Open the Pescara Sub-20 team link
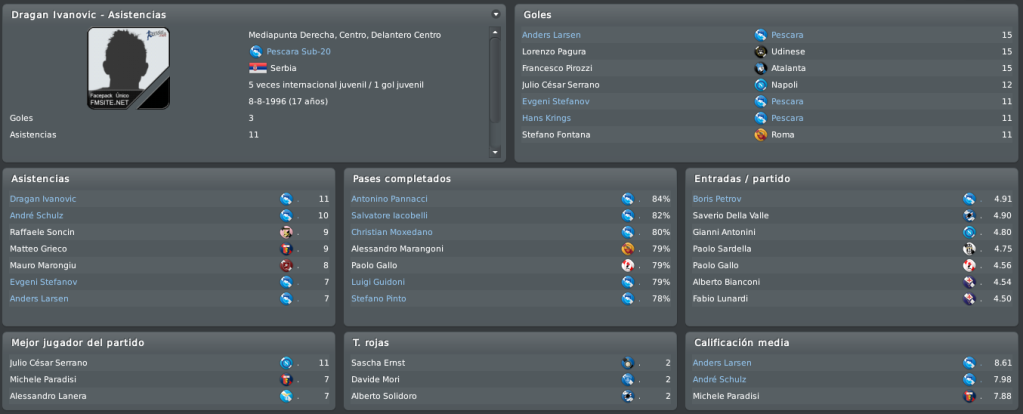Screen dimensions: 1023x414 coord(298,52)
